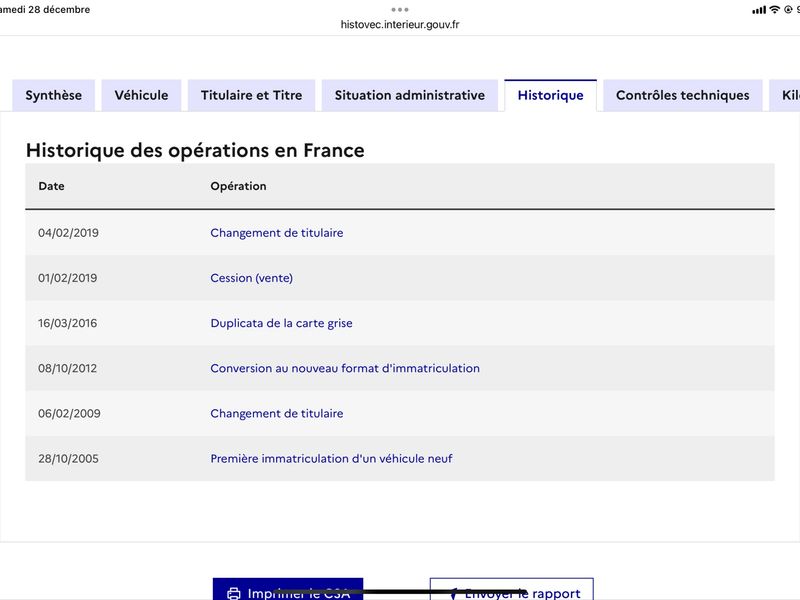Select the date 16/03/2016

tap(67, 323)
